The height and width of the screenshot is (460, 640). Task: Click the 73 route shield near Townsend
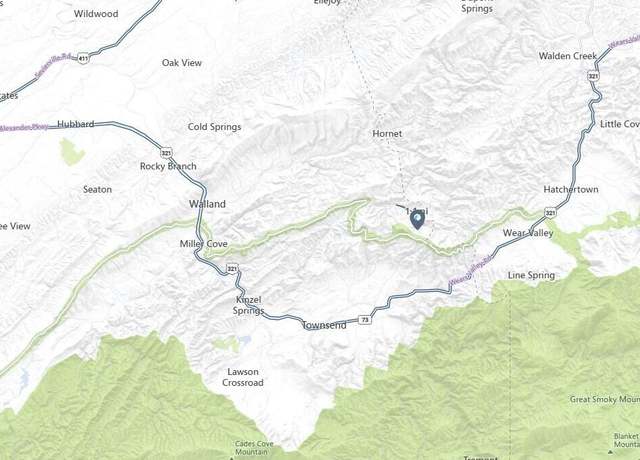(365, 320)
